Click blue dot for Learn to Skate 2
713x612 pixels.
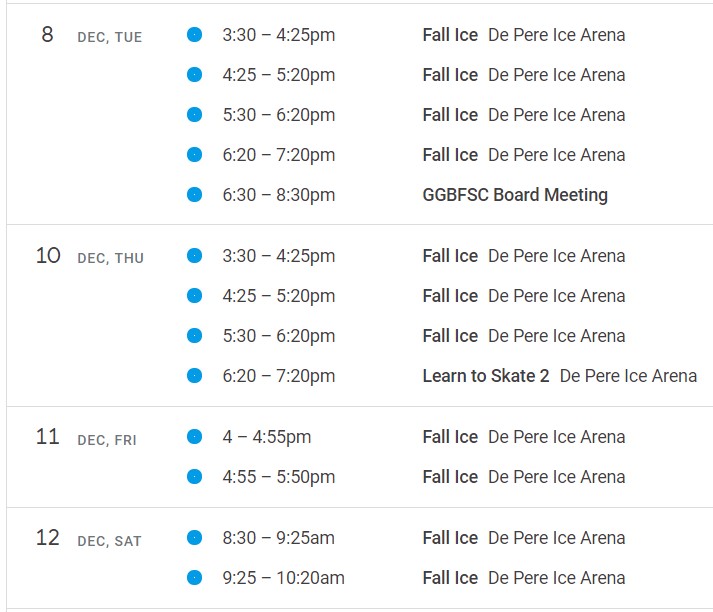click(194, 376)
